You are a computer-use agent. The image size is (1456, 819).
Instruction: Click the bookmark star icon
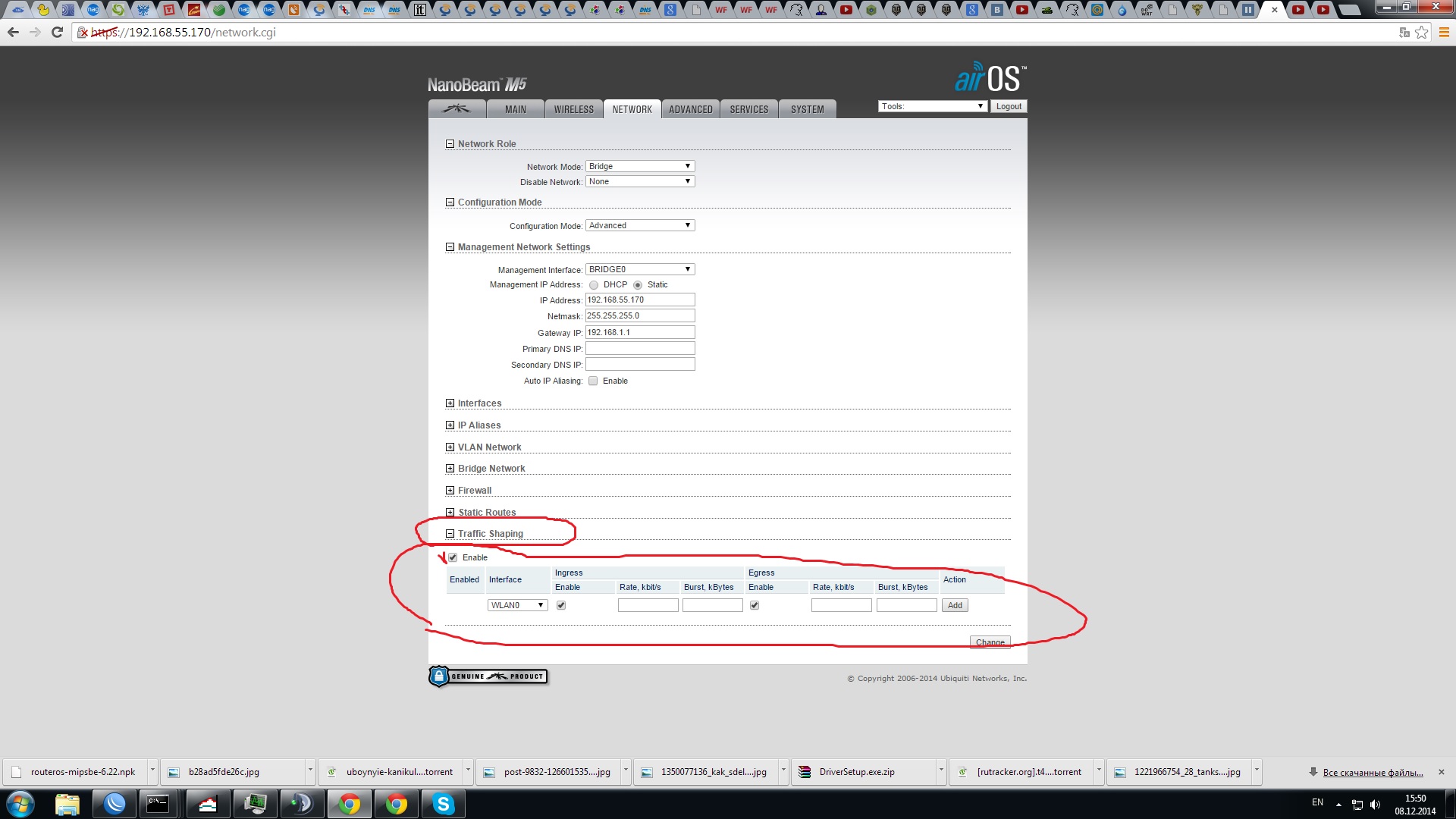point(1422,33)
